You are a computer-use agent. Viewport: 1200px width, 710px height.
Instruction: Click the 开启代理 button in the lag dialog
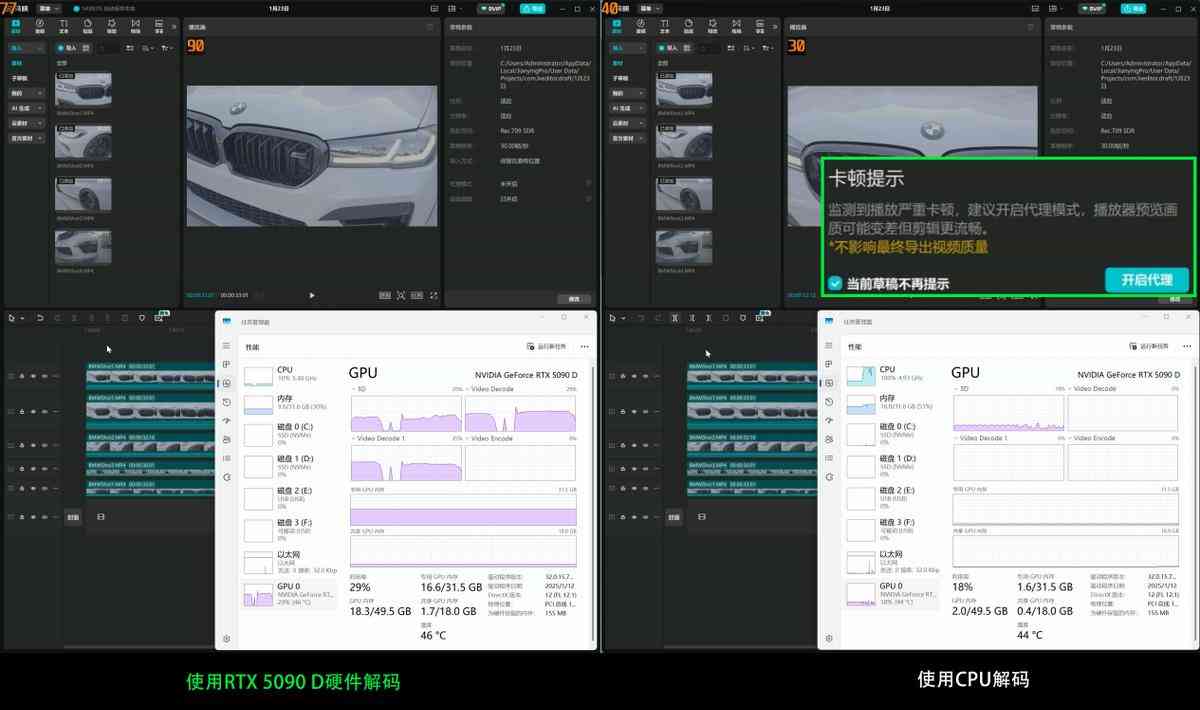click(1145, 280)
